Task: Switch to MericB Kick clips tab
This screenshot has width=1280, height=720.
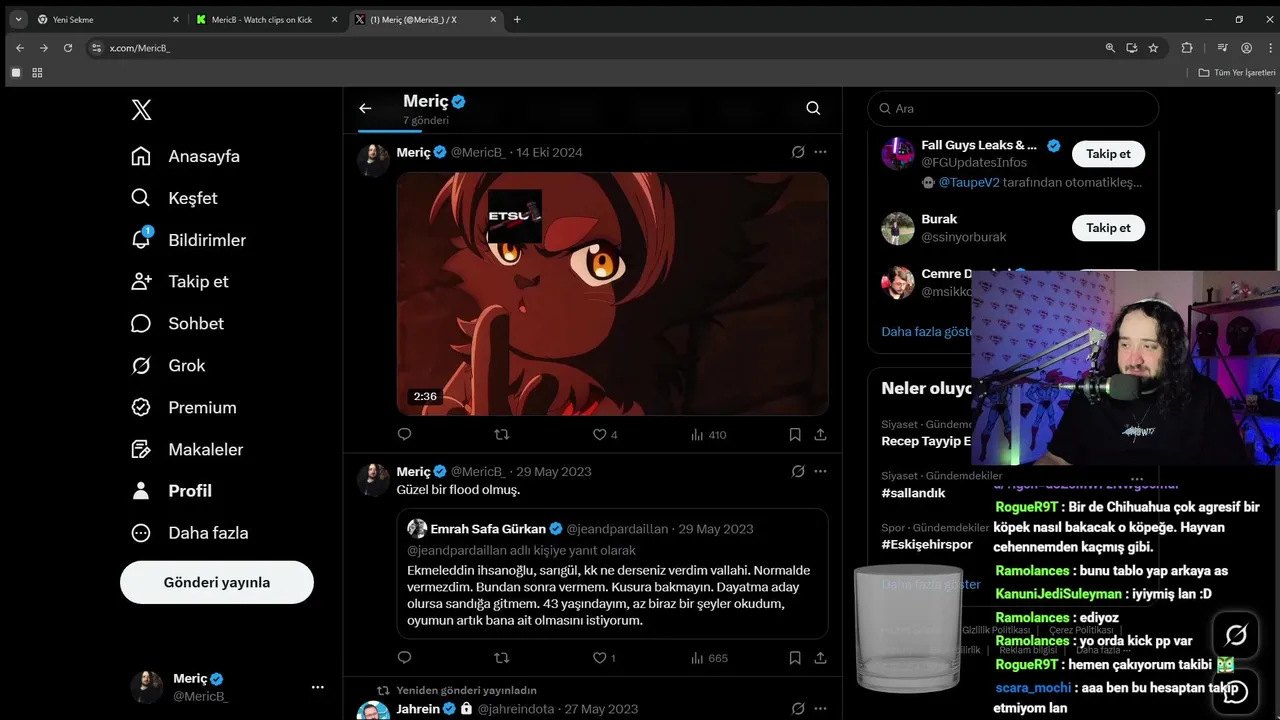Action: [x=268, y=19]
